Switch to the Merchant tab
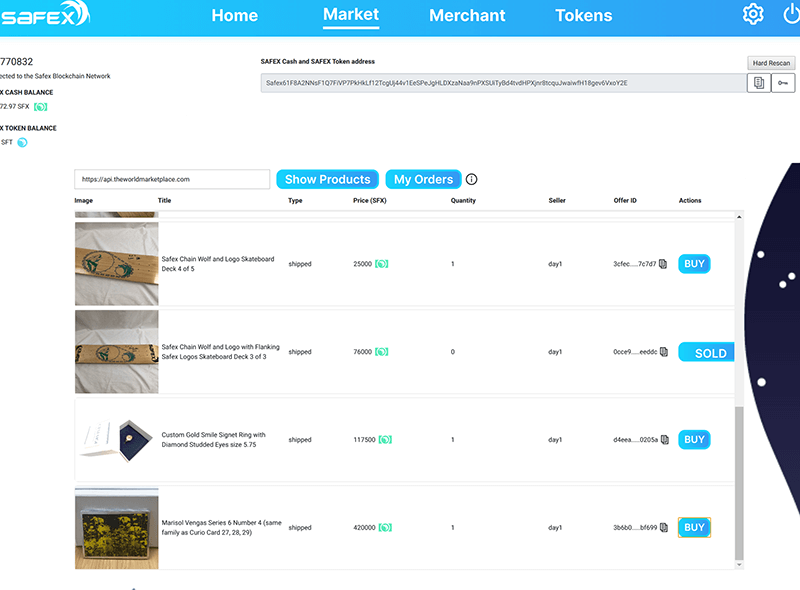The image size is (800, 590). pos(467,15)
